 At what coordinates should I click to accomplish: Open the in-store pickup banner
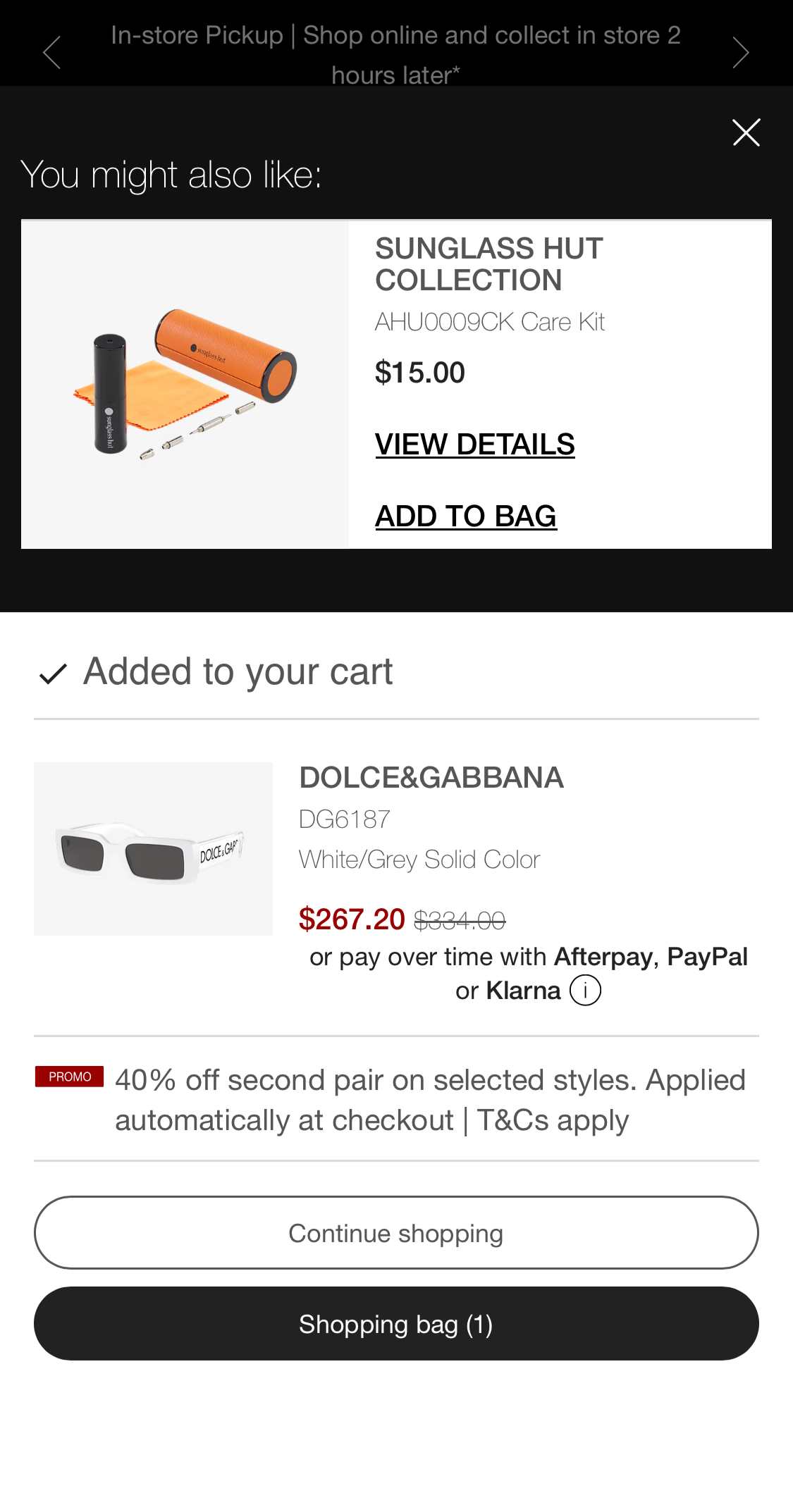[396, 53]
